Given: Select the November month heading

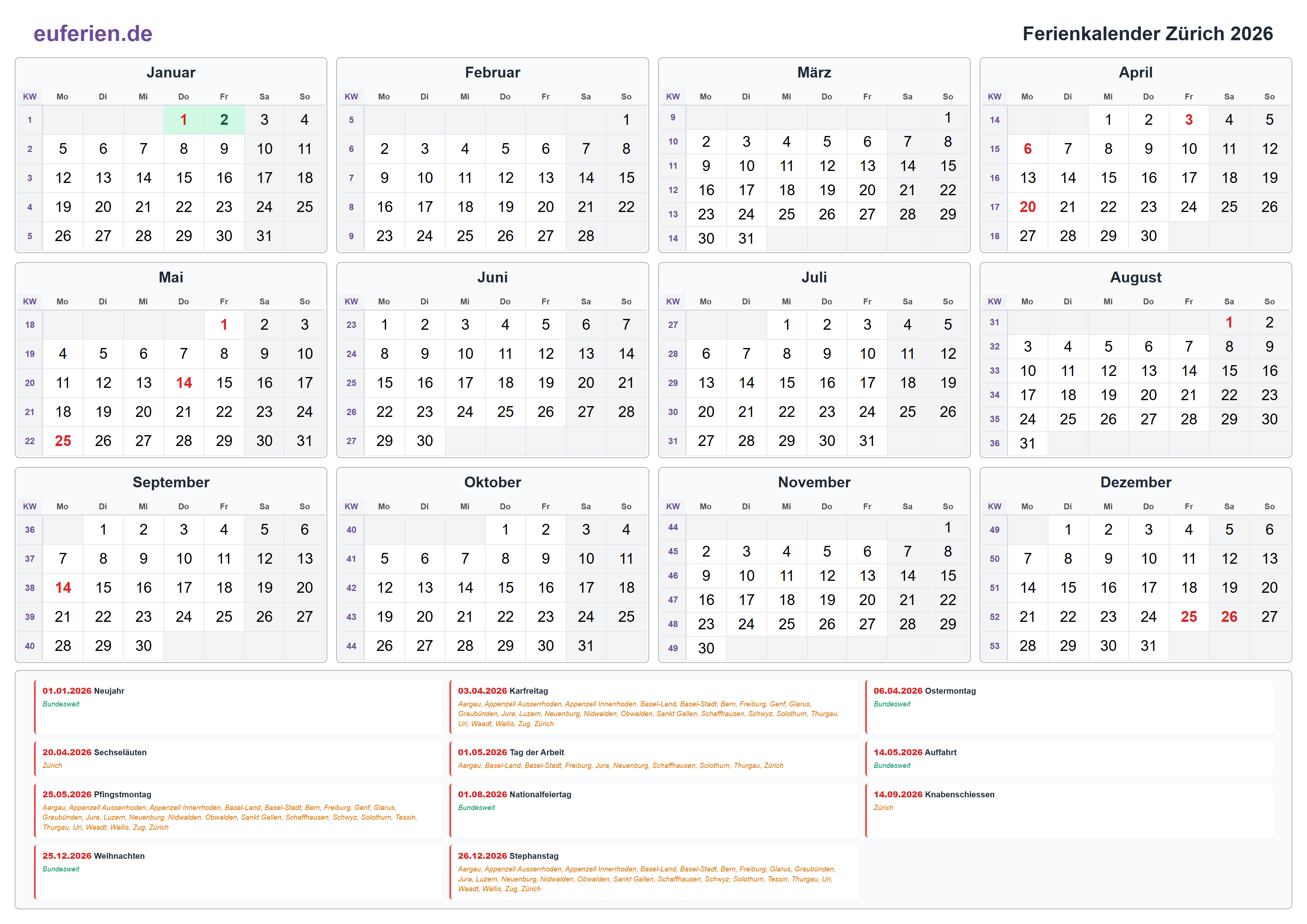Looking at the screenshot, I should coord(814,482).
